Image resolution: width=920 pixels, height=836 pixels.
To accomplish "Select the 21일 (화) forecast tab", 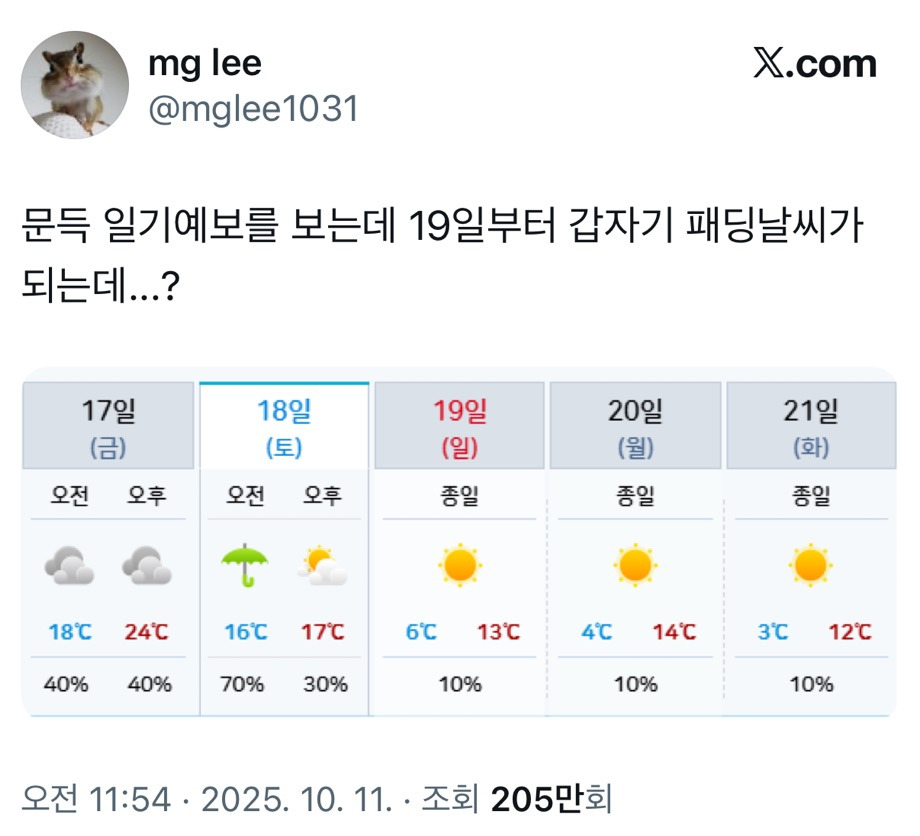I will point(811,426).
